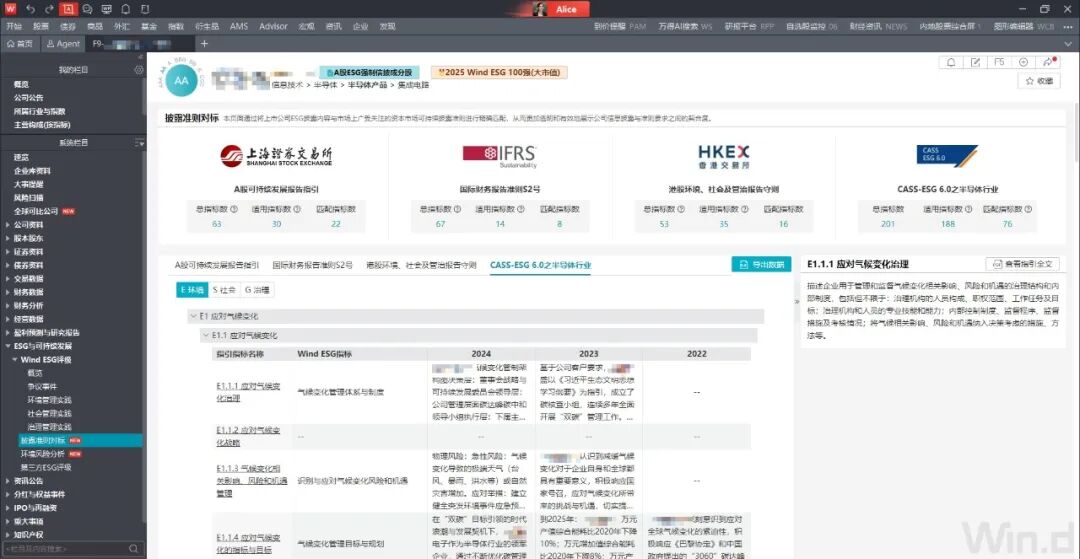
Task: Click the 导出数据 export button
Action: coord(761,264)
